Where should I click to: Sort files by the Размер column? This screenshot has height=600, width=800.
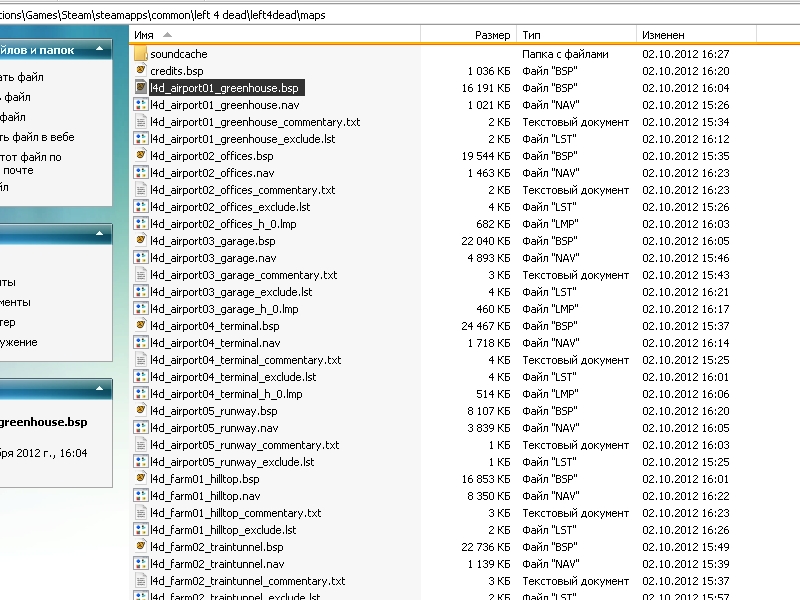[468, 35]
